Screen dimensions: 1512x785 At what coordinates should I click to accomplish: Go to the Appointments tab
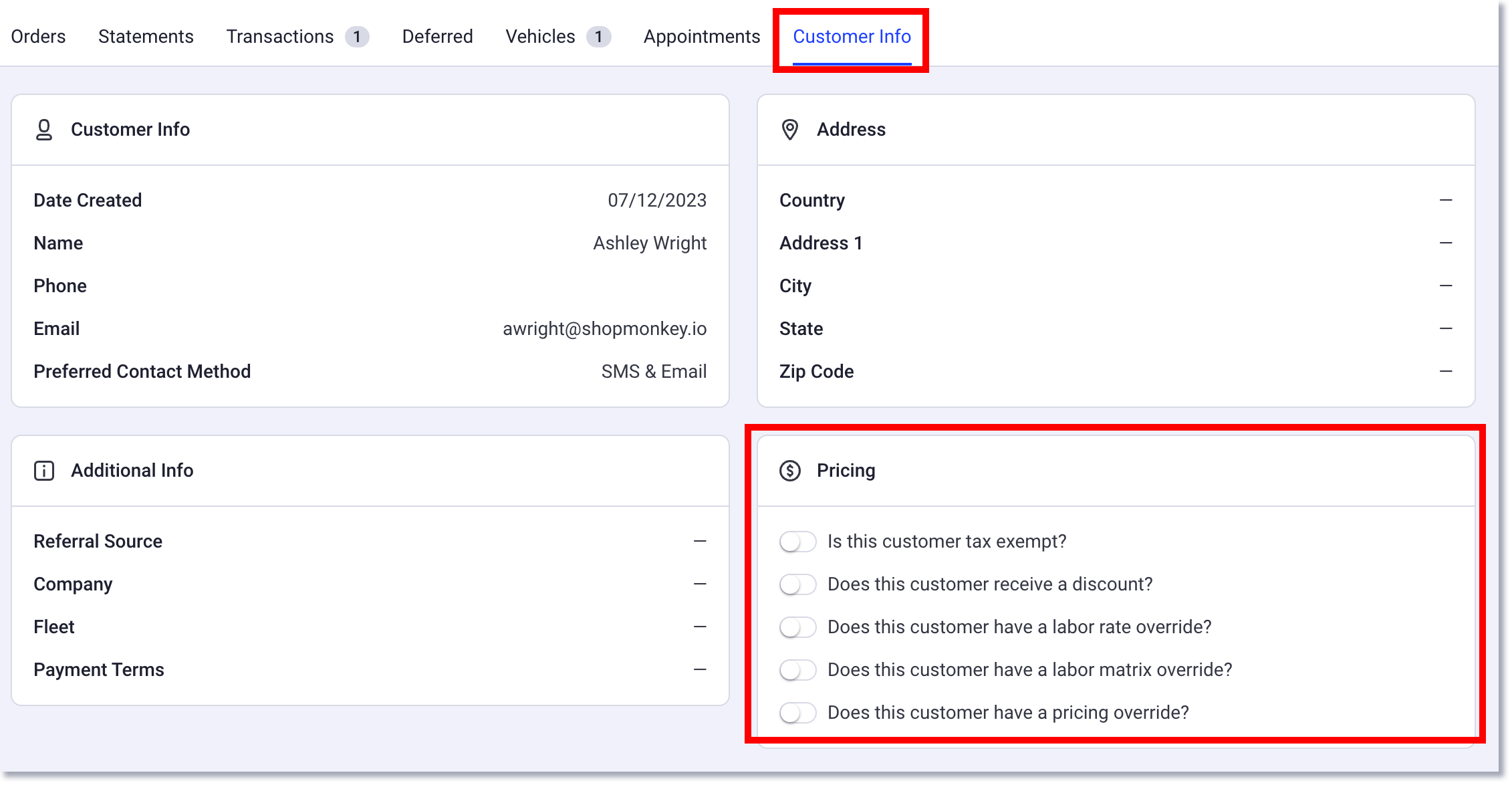coord(701,37)
